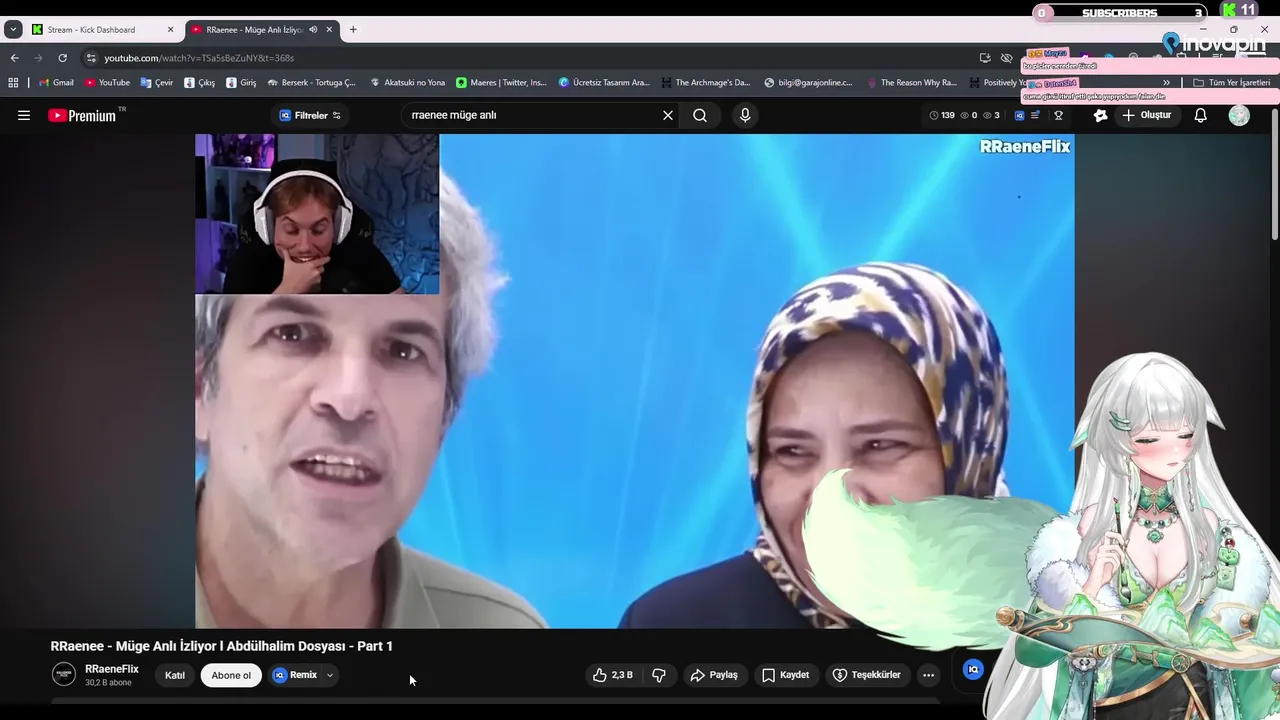Expand hidden bookmarks with the double chevron
The width and height of the screenshot is (1280, 720).
(1166, 83)
